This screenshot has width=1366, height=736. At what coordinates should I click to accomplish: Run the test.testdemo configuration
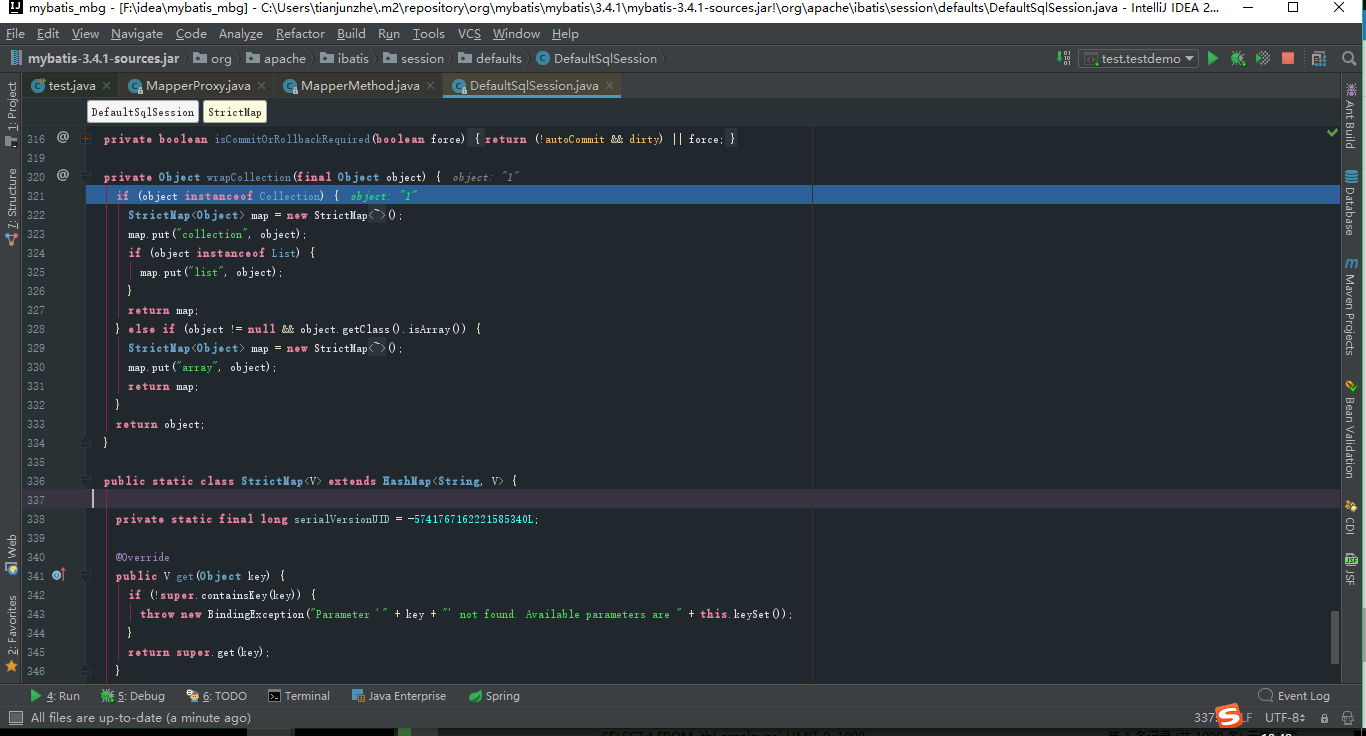(x=1213, y=58)
